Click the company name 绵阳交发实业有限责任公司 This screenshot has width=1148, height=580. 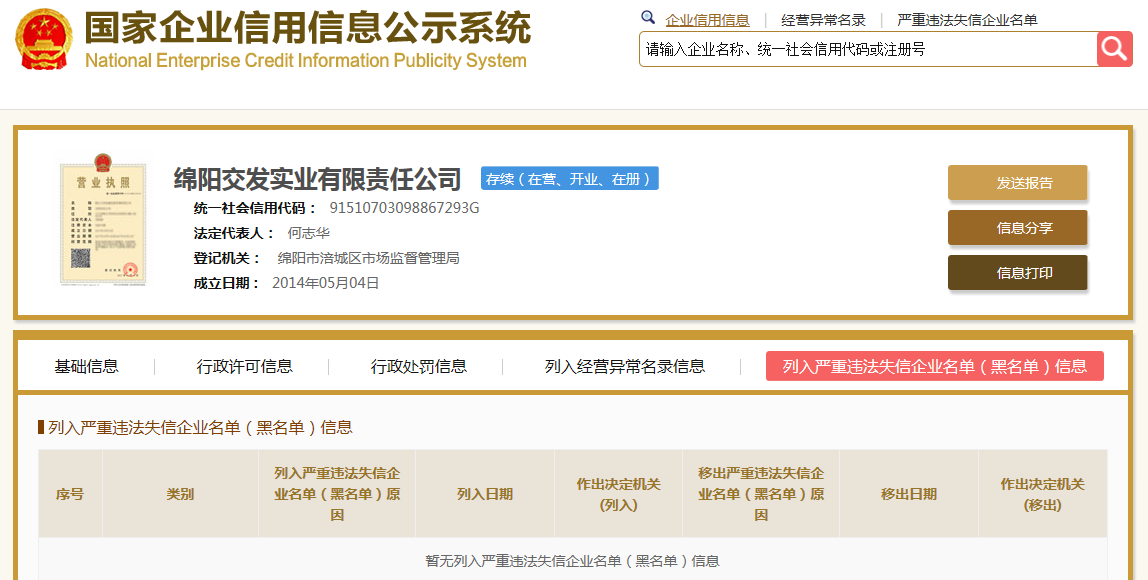[318, 179]
